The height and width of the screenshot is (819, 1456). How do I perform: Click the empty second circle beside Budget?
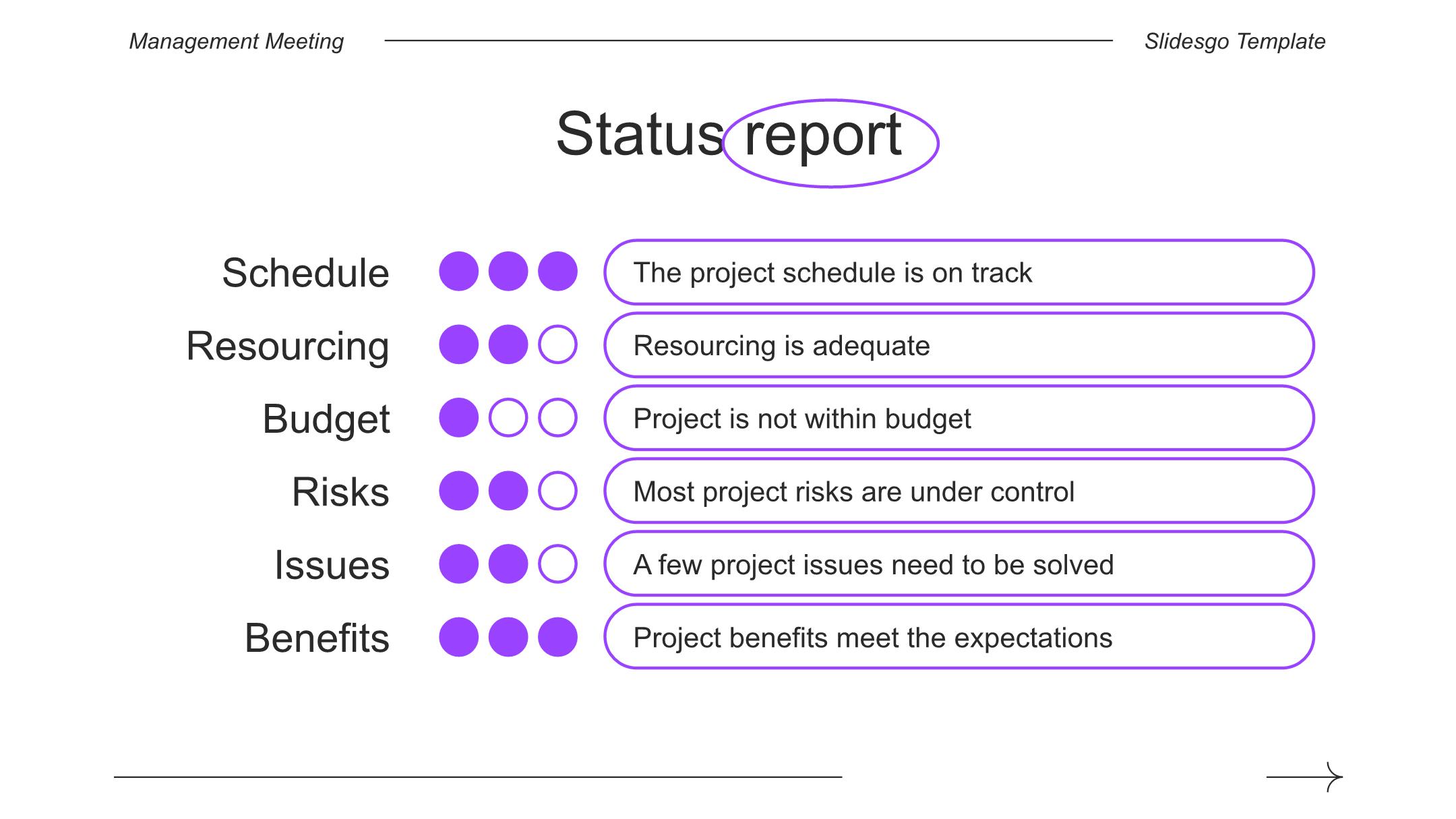pos(508,417)
